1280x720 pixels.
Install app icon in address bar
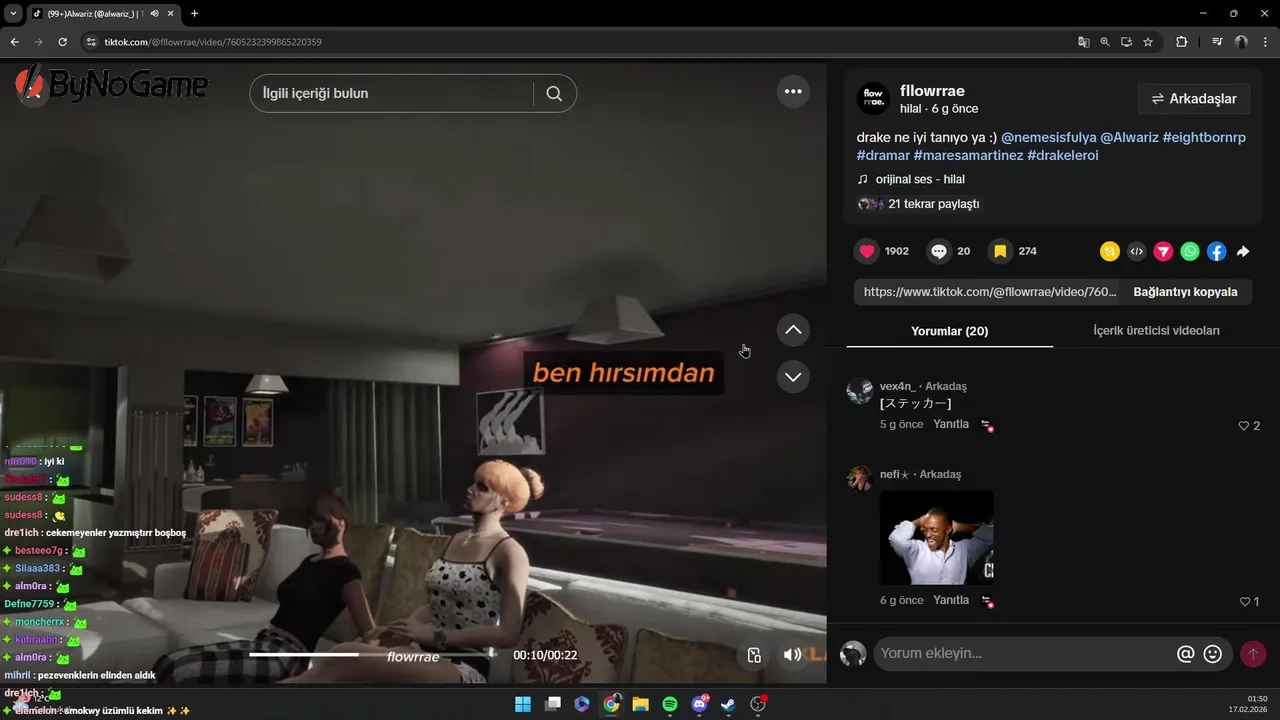tap(1126, 42)
